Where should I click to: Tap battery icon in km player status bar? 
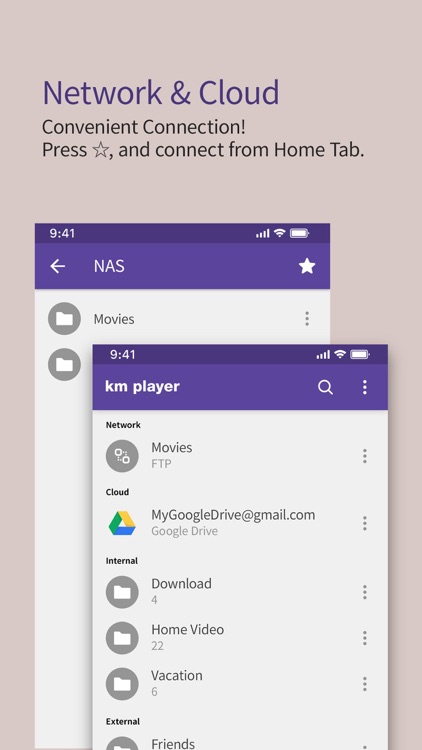click(360, 354)
